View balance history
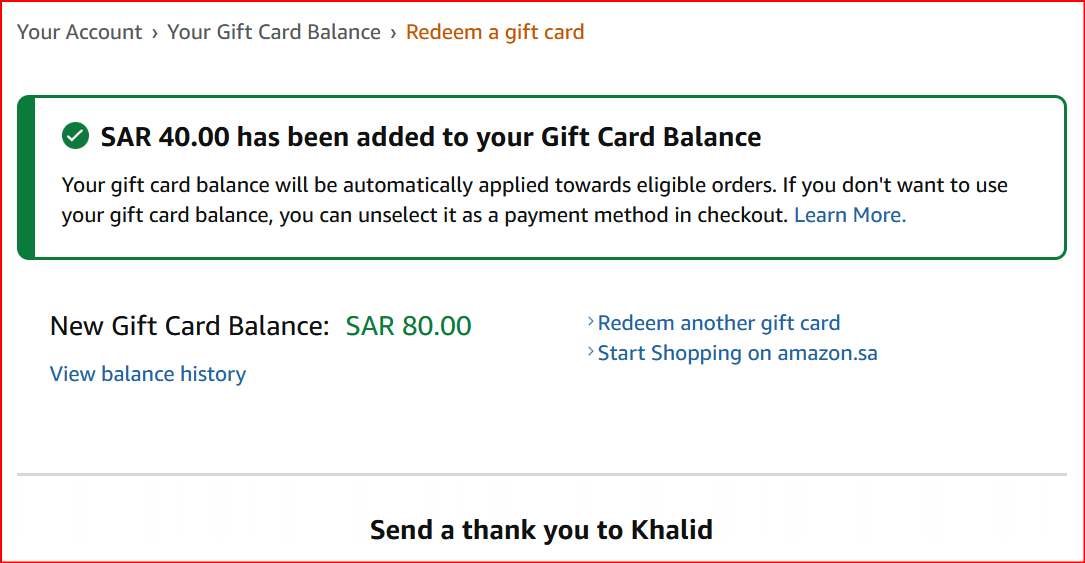The image size is (1085, 563). 148,374
